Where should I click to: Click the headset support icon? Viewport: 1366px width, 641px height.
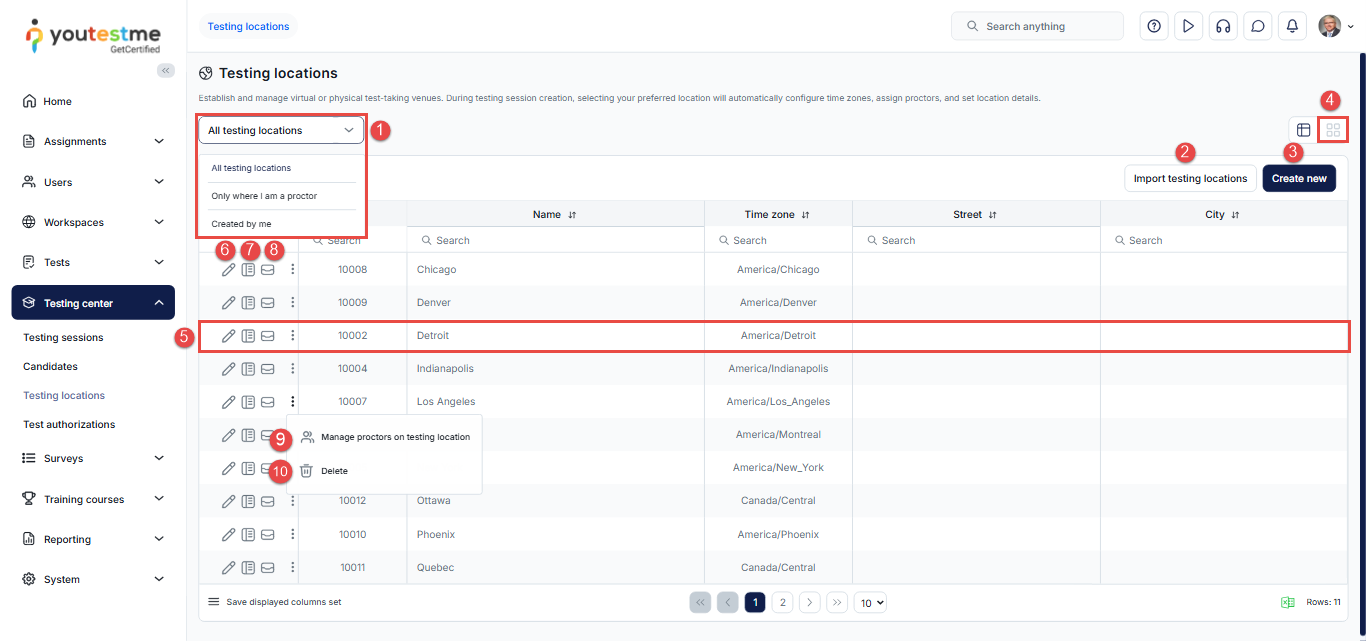(1222, 26)
